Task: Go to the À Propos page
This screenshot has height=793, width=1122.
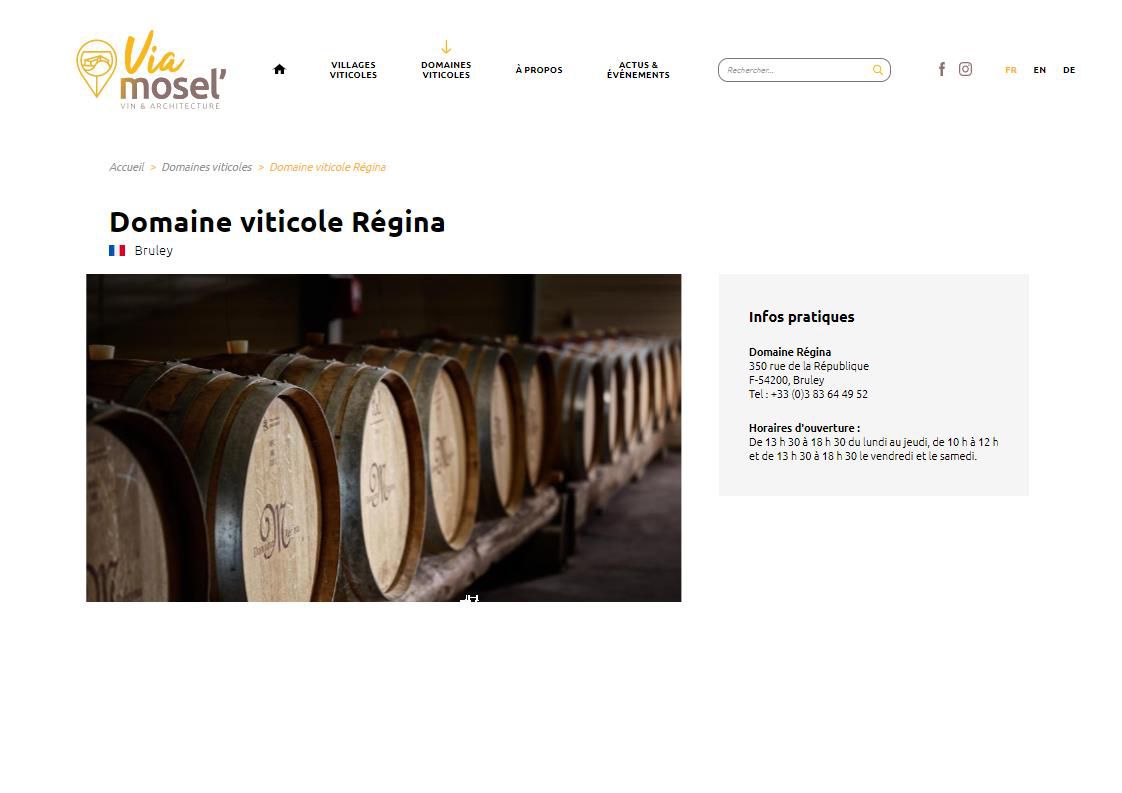Action: (x=539, y=70)
